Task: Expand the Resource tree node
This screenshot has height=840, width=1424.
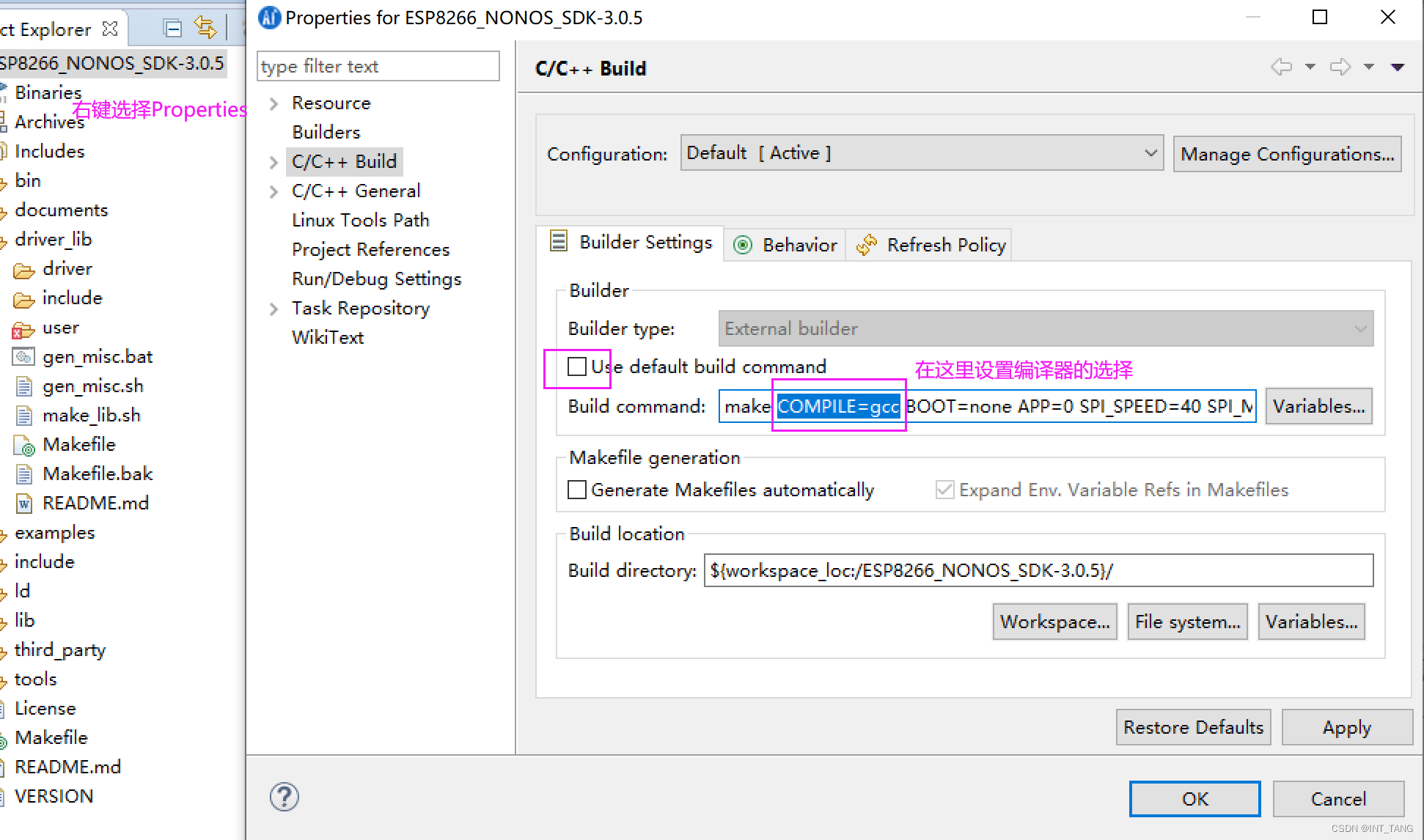Action: tap(274, 103)
